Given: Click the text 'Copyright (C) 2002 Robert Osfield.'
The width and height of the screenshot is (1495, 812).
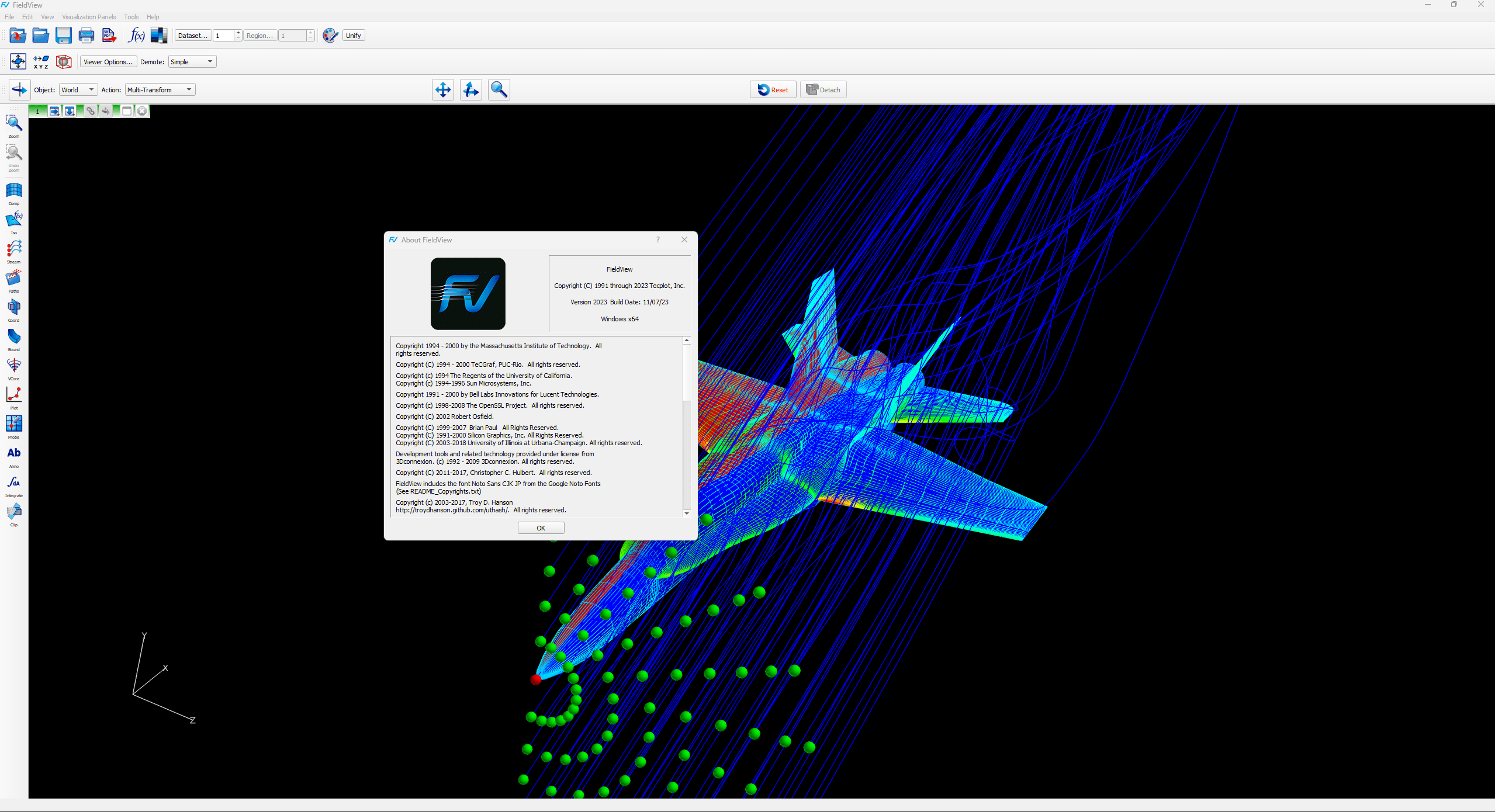Looking at the screenshot, I should click(x=445, y=417).
